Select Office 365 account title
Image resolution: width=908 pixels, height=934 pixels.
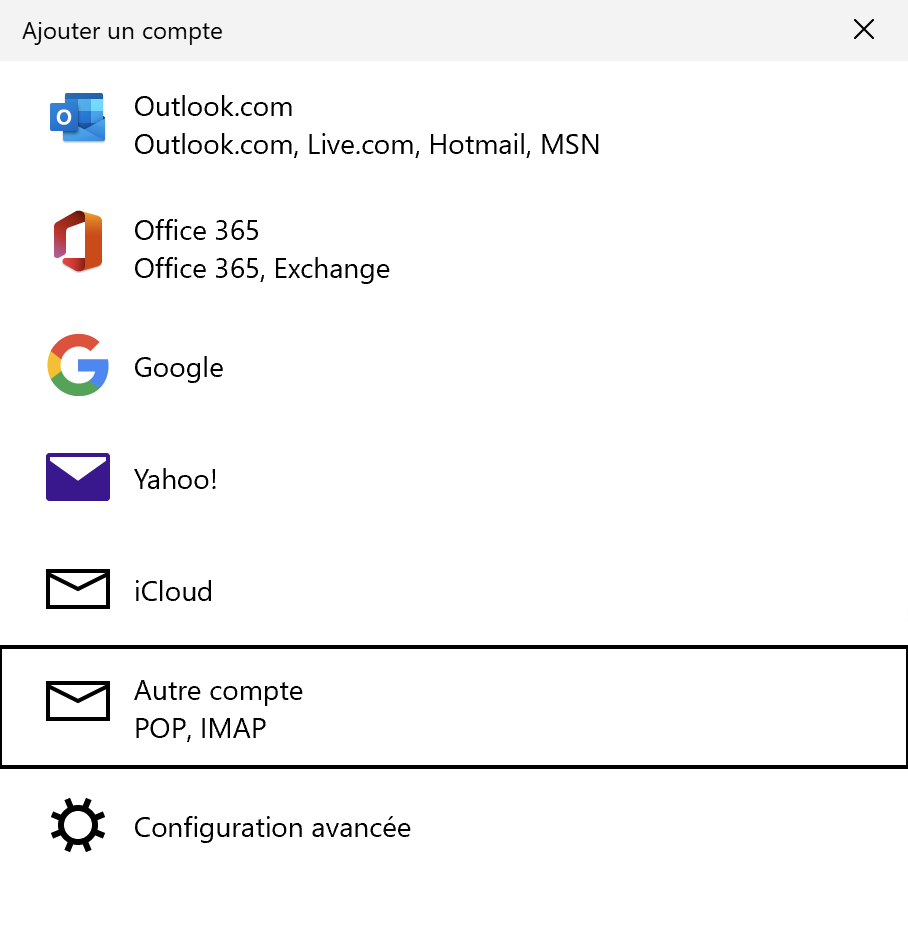coord(197,231)
